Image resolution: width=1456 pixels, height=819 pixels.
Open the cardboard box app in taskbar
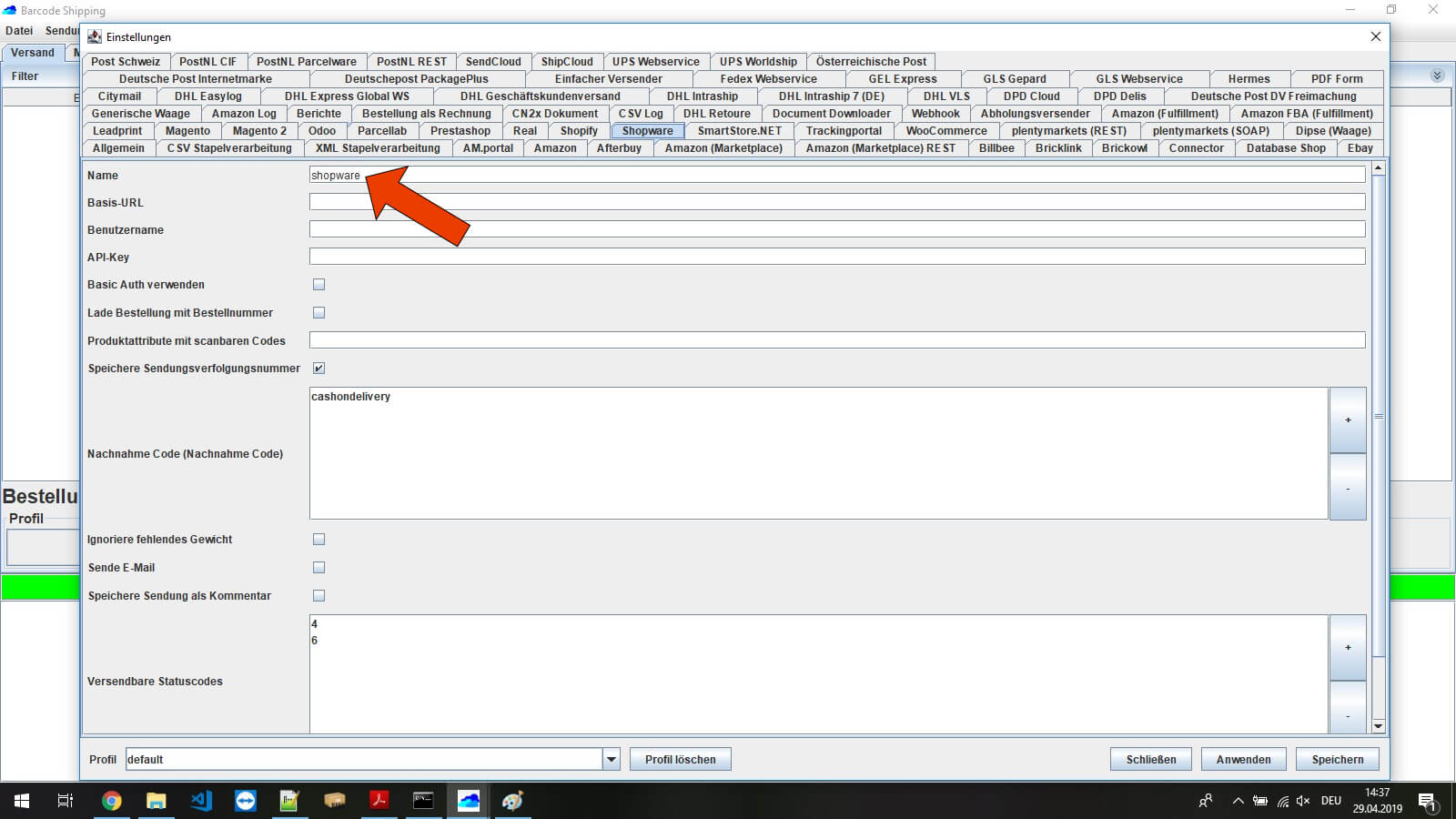pyautogui.click(x=334, y=801)
